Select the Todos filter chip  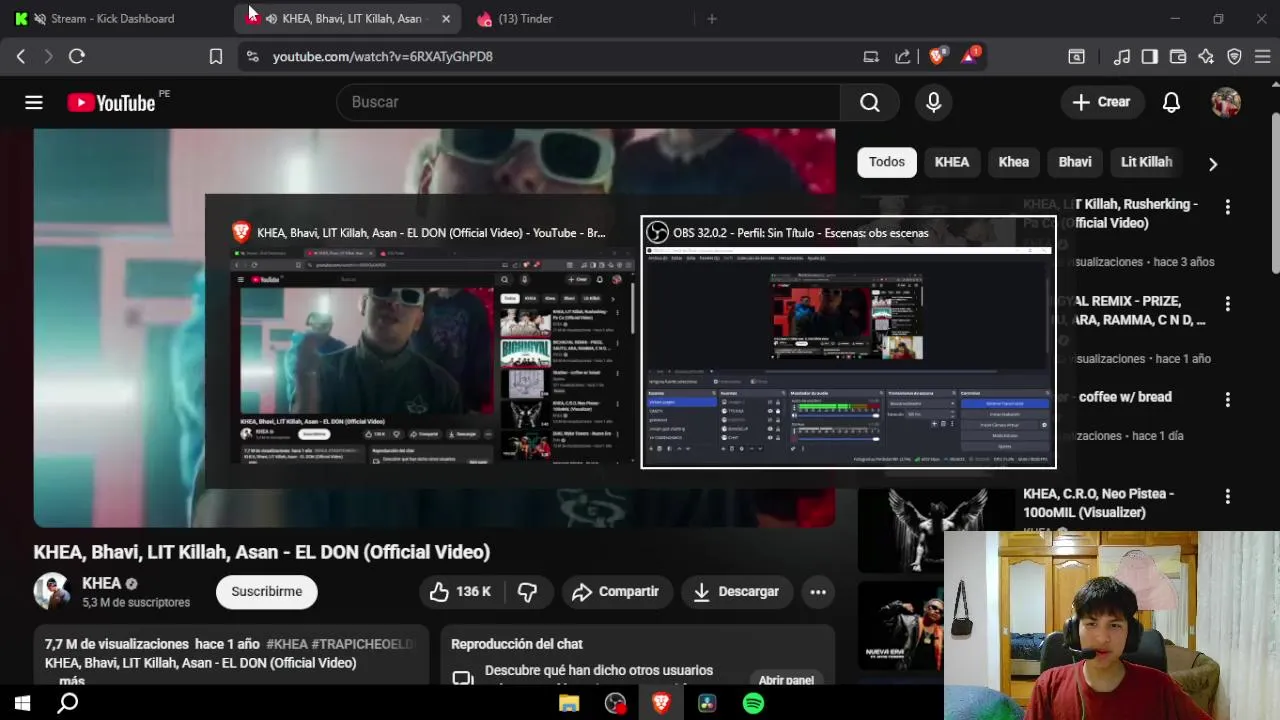(x=887, y=162)
